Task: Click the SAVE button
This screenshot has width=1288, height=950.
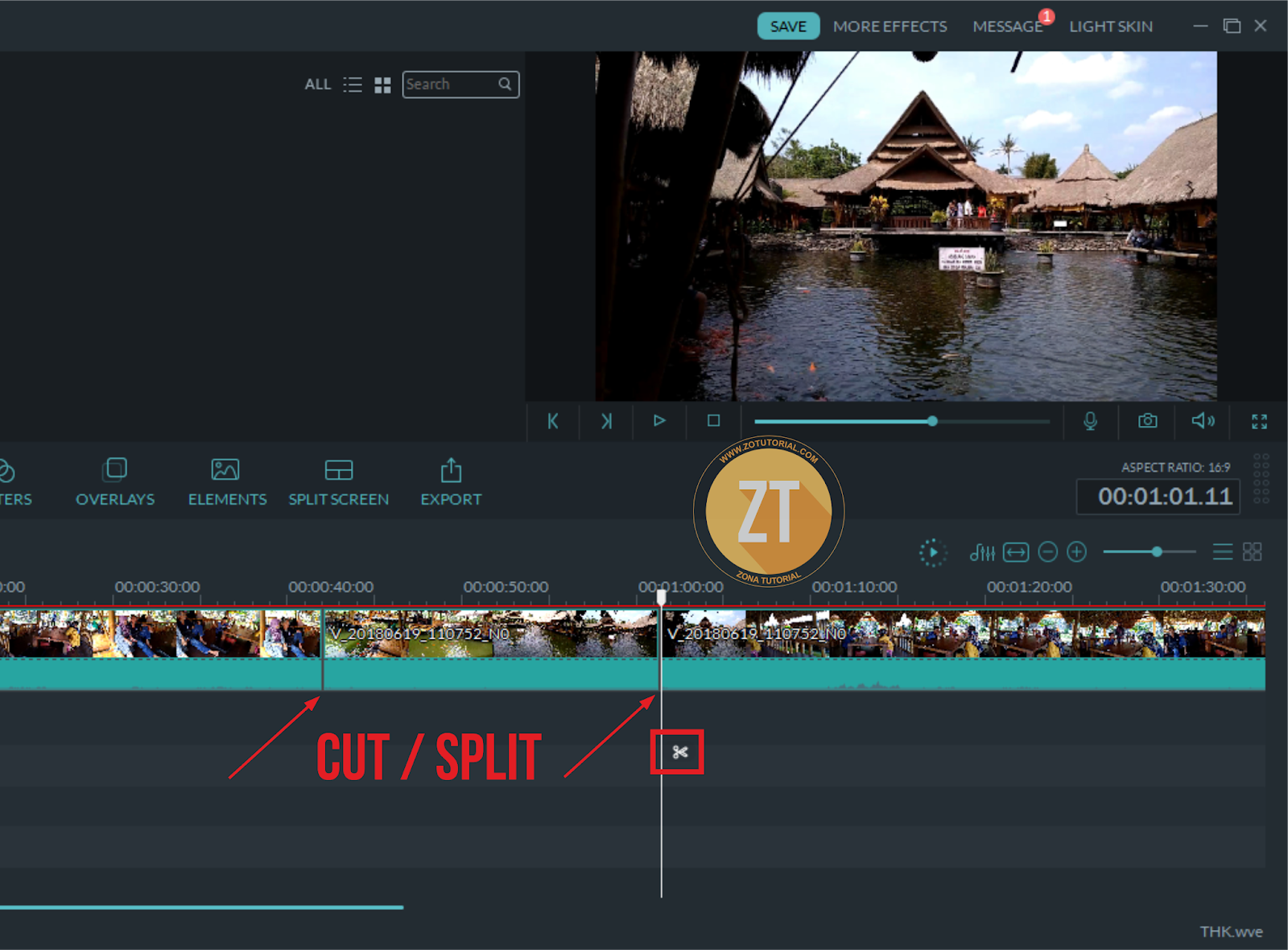Action: [x=787, y=26]
